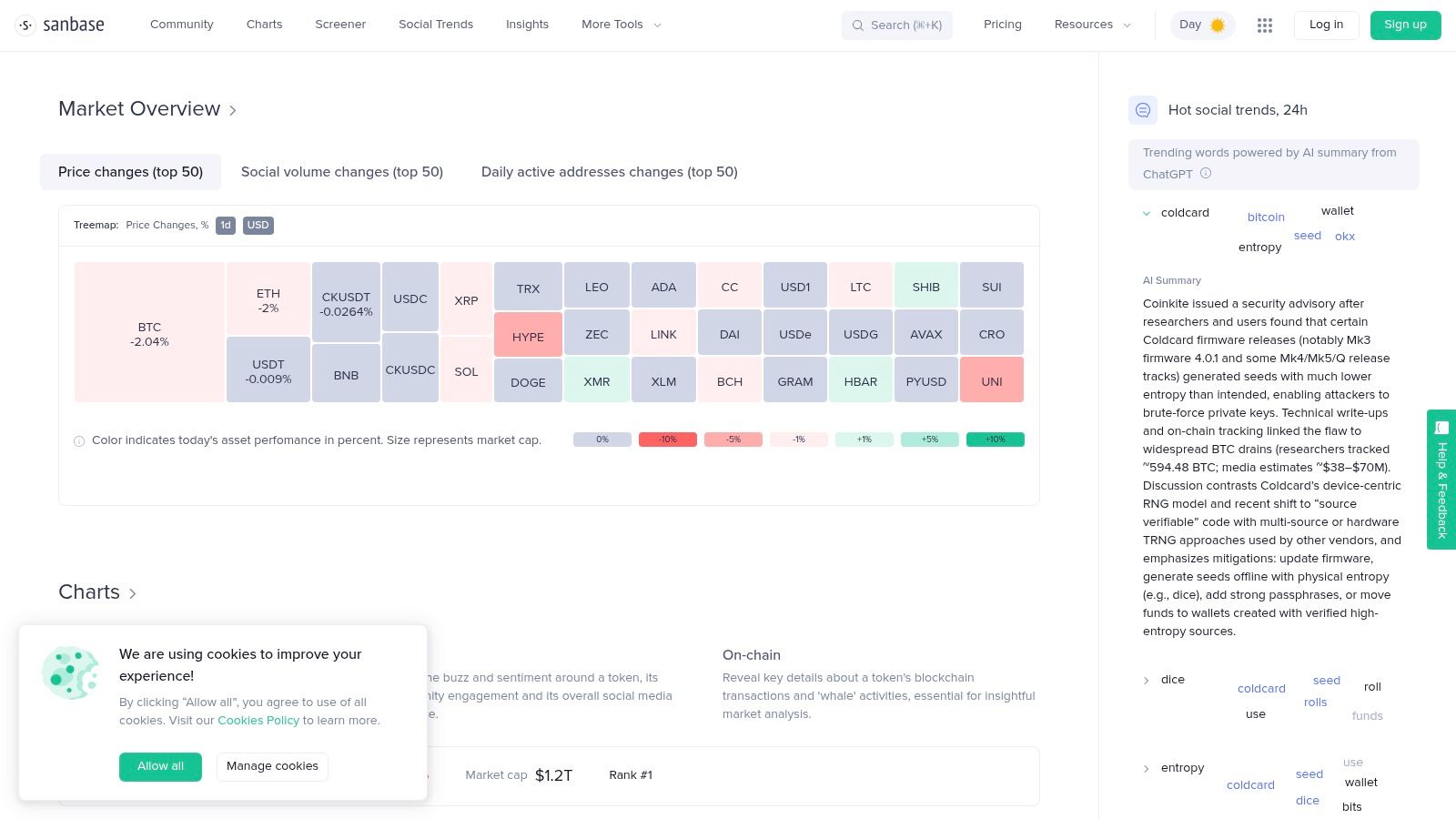
Task: Click bitcoin word in coldcard trend
Action: pyautogui.click(x=1266, y=217)
